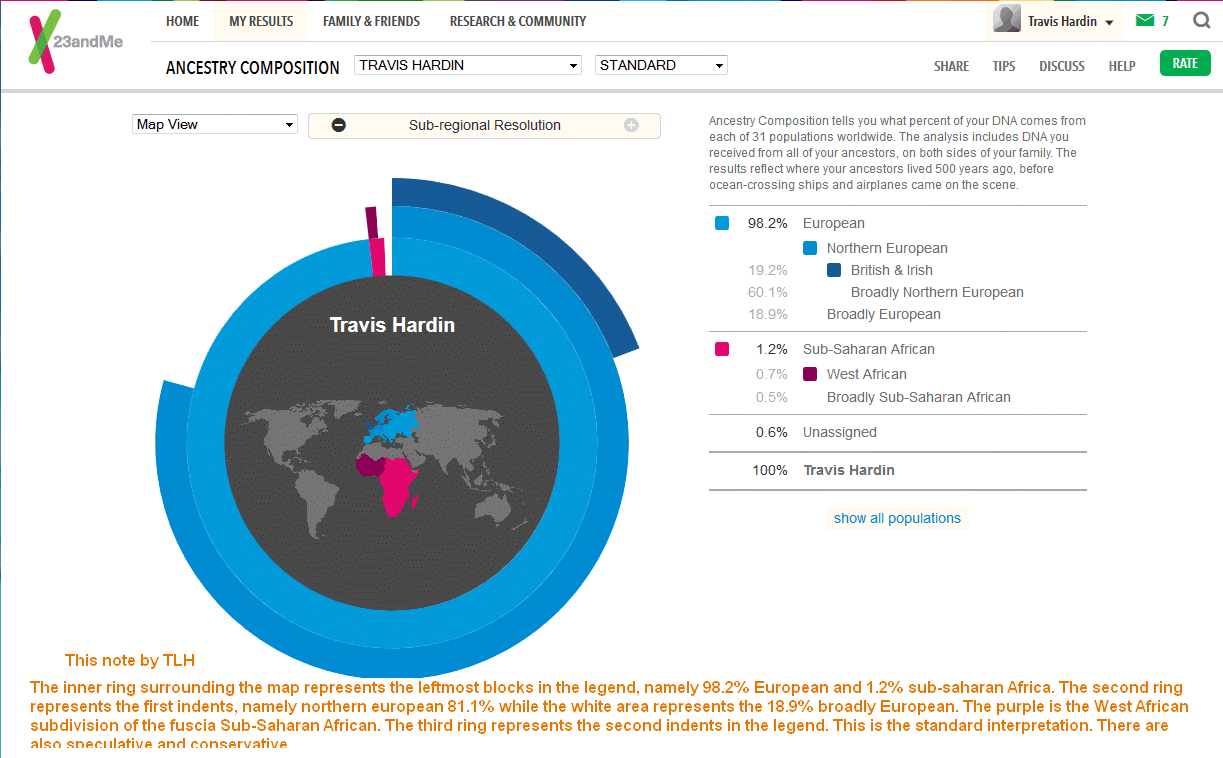Click the British & Irish dark blue swatch
1223x758 pixels.
[834, 270]
